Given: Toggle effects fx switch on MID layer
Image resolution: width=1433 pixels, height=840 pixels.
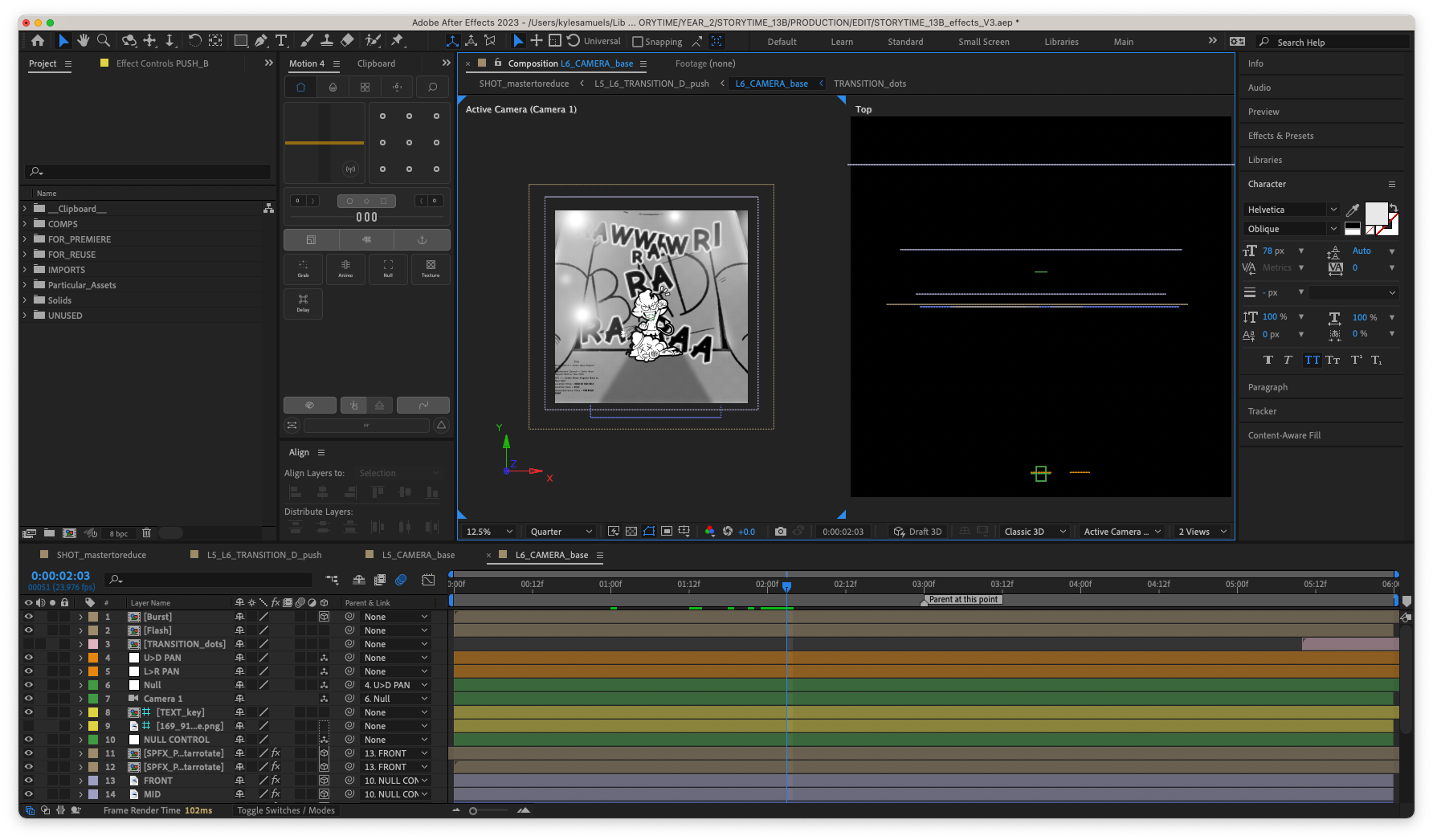Looking at the screenshot, I should 276,794.
